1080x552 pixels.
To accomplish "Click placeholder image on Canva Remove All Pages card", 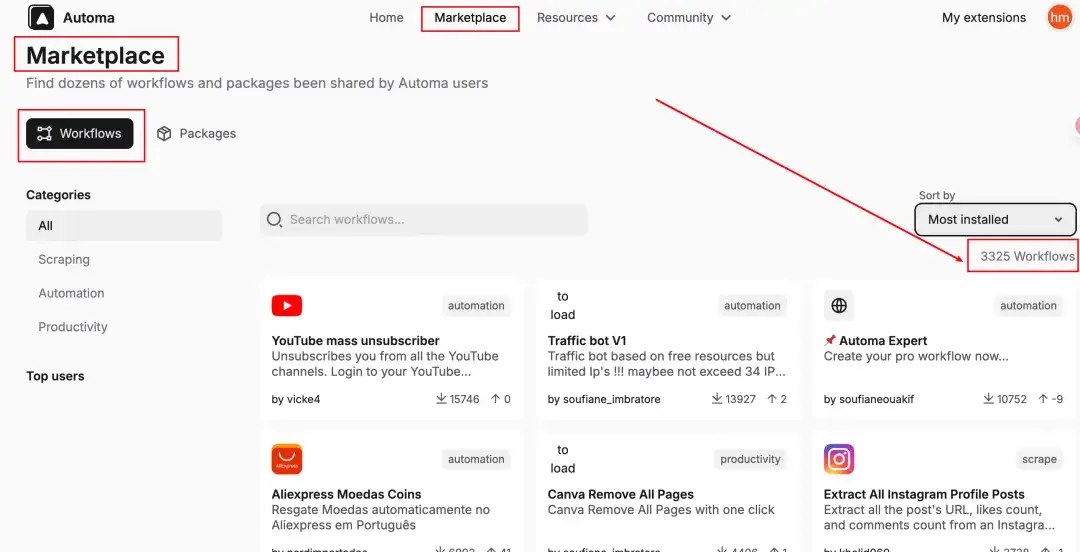I will point(562,459).
